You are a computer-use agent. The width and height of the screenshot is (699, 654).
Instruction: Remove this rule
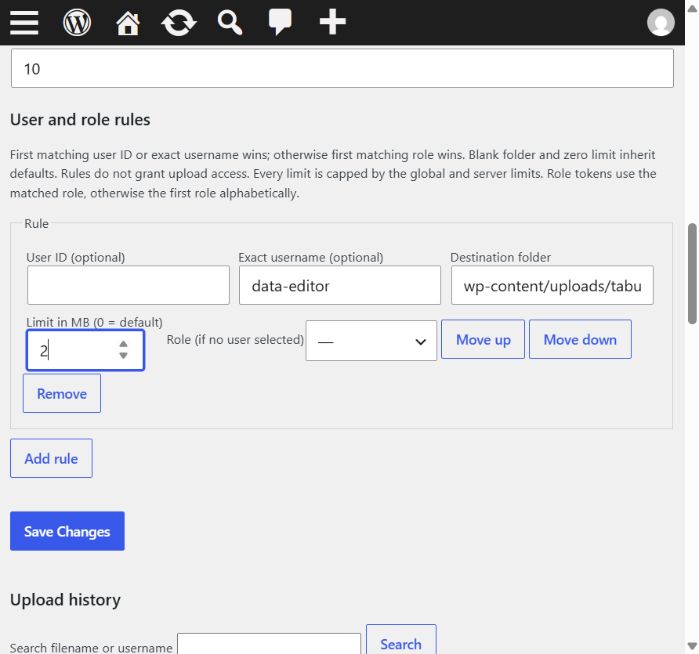pyautogui.click(x=62, y=393)
